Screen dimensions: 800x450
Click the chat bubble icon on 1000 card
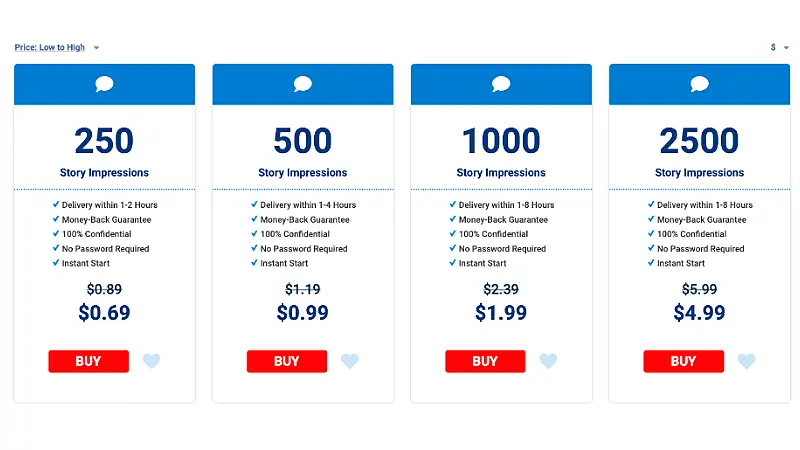[x=501, y=84]
